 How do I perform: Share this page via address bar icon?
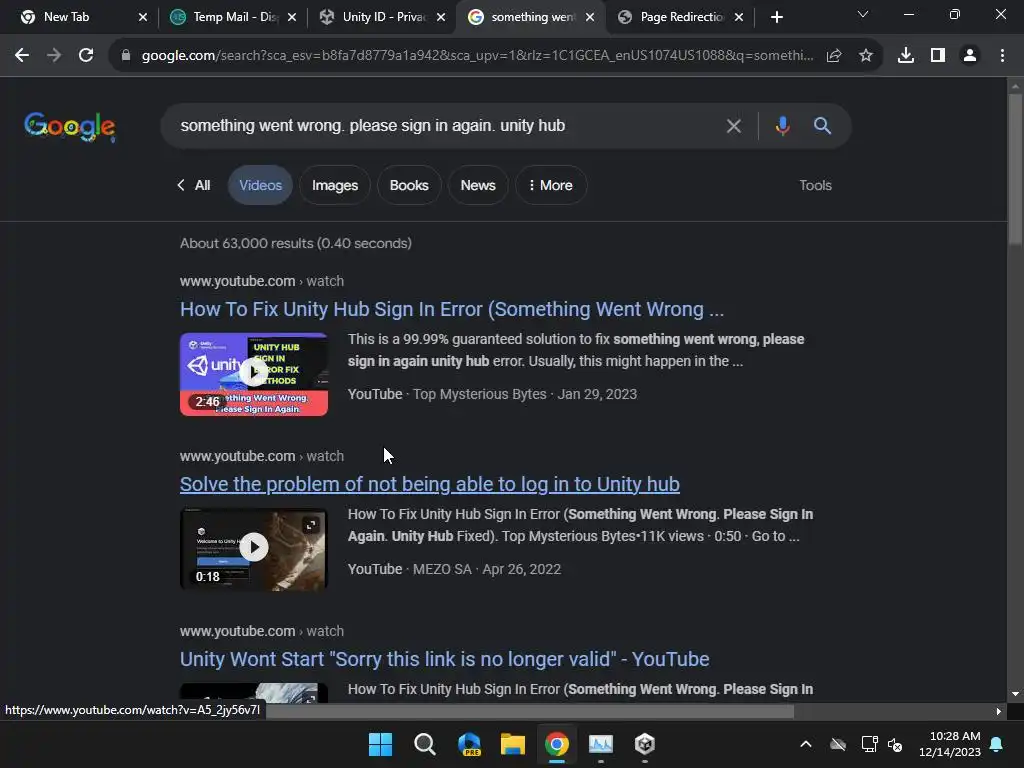tap(834, 56)
